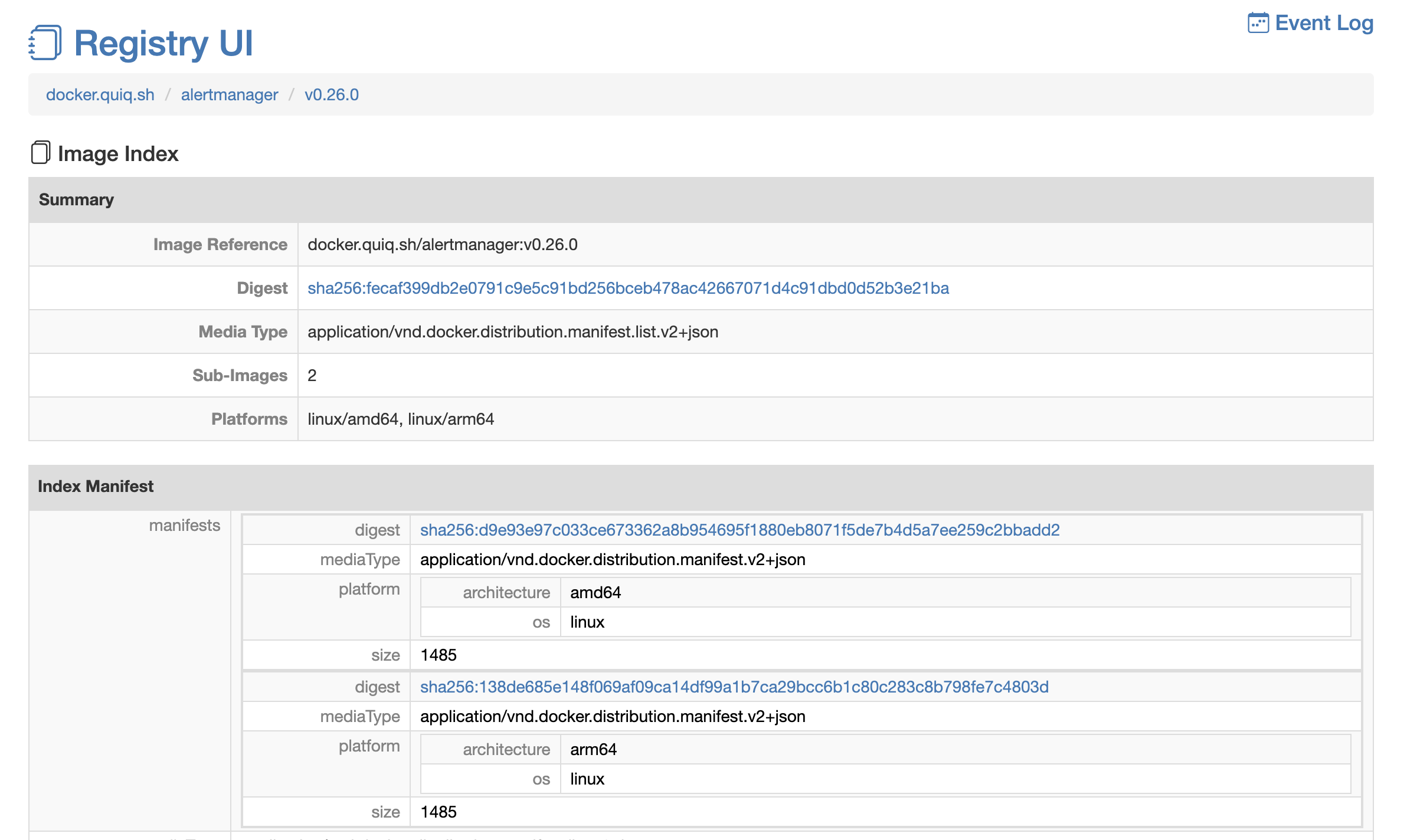Click the Index Manifest section header
The width and height of the screenshot is (1407, 840).
pyautogui.click(x=701, y=487)
